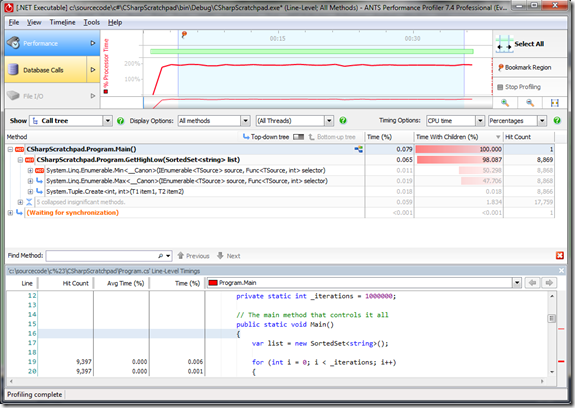The width and height of the screenshot is (575, 408).
Task: Click call graph icon on Main row
Action: point(358,149)
